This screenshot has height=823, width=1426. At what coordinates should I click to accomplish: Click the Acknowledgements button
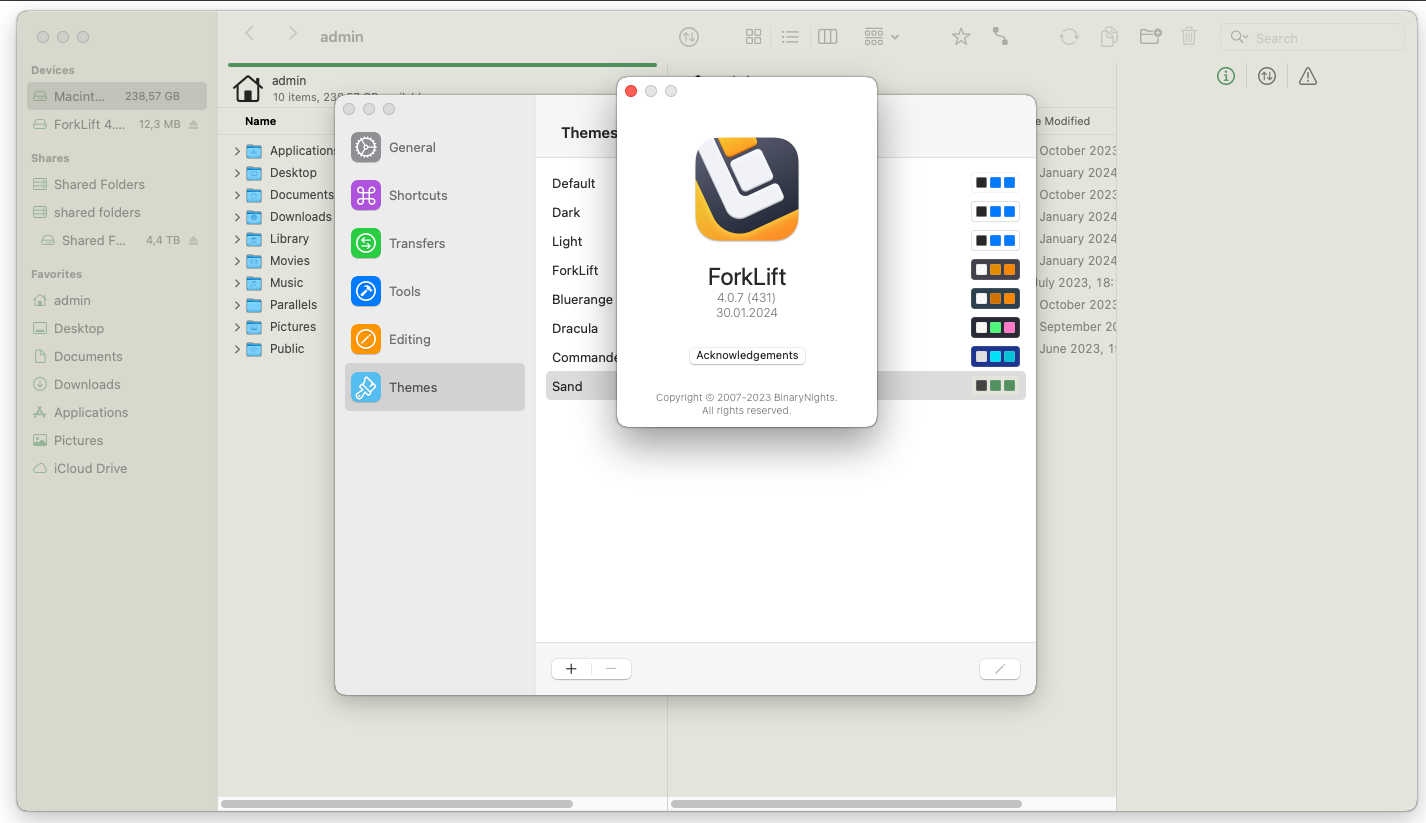pos(747,356)
